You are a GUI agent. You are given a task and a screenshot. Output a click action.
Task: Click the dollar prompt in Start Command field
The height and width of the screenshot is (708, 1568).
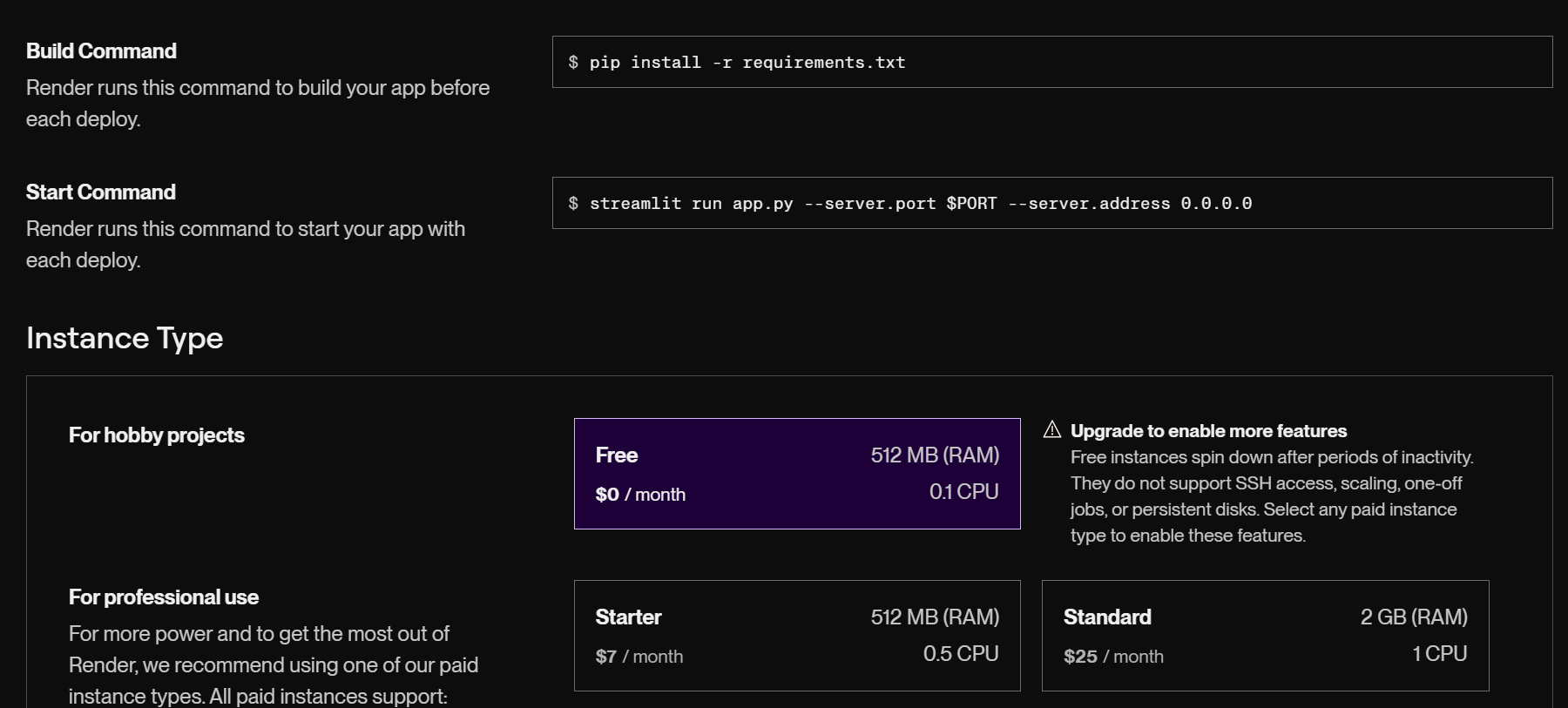coord(573,203)
